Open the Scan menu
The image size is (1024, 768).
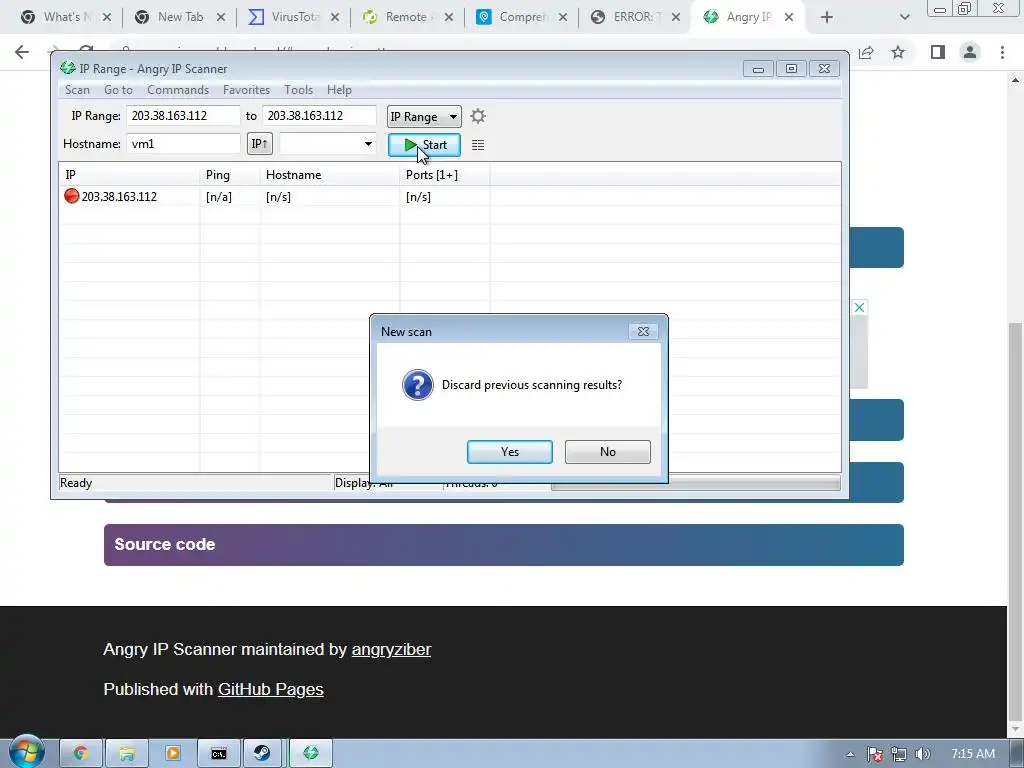pyautogui.click(x=77, y=90)
